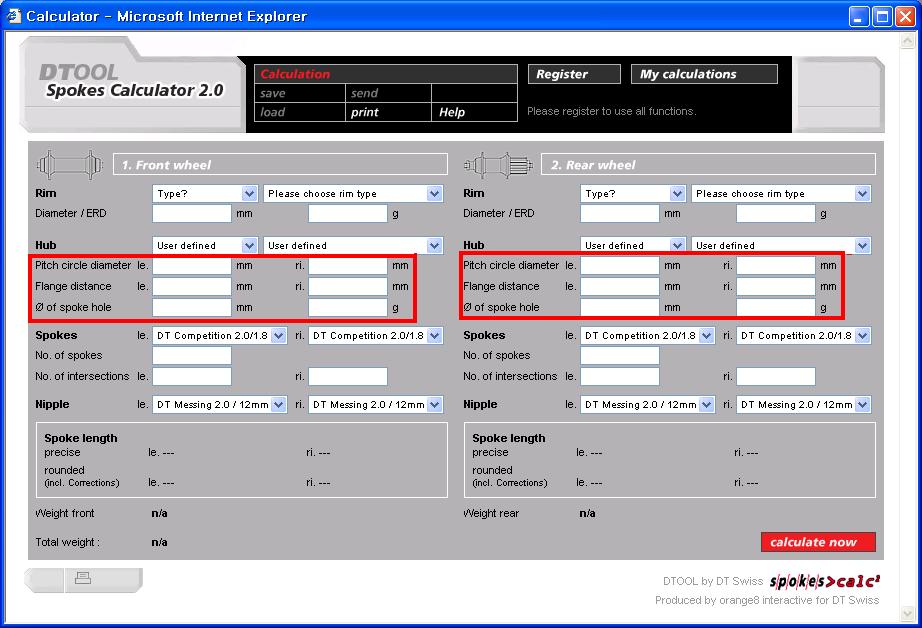Open front hub second 'User defined' dropdown
The height and width of the screenshot is (628, 922).
(x=353, y=245)
